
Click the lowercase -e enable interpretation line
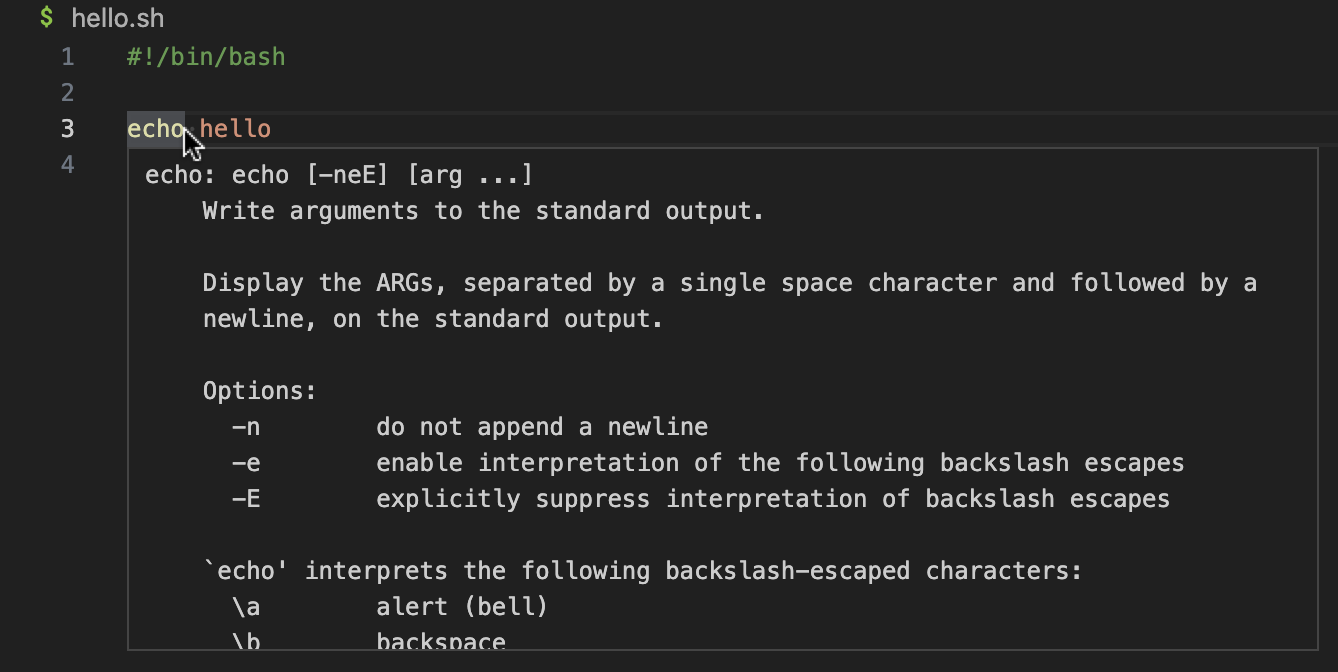click(708, 463)
